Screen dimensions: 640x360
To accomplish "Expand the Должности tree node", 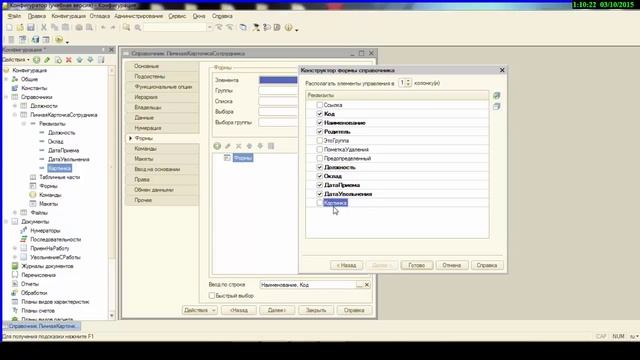I will [x=15, y=106].
